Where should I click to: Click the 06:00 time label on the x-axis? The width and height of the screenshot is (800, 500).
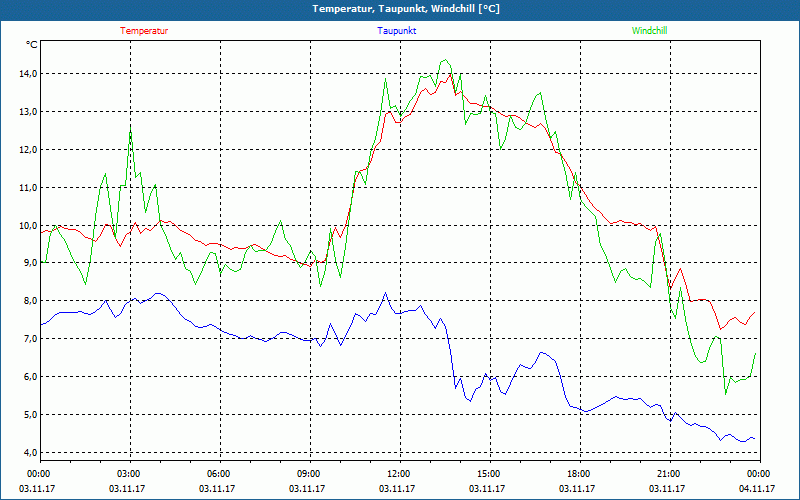219,473
